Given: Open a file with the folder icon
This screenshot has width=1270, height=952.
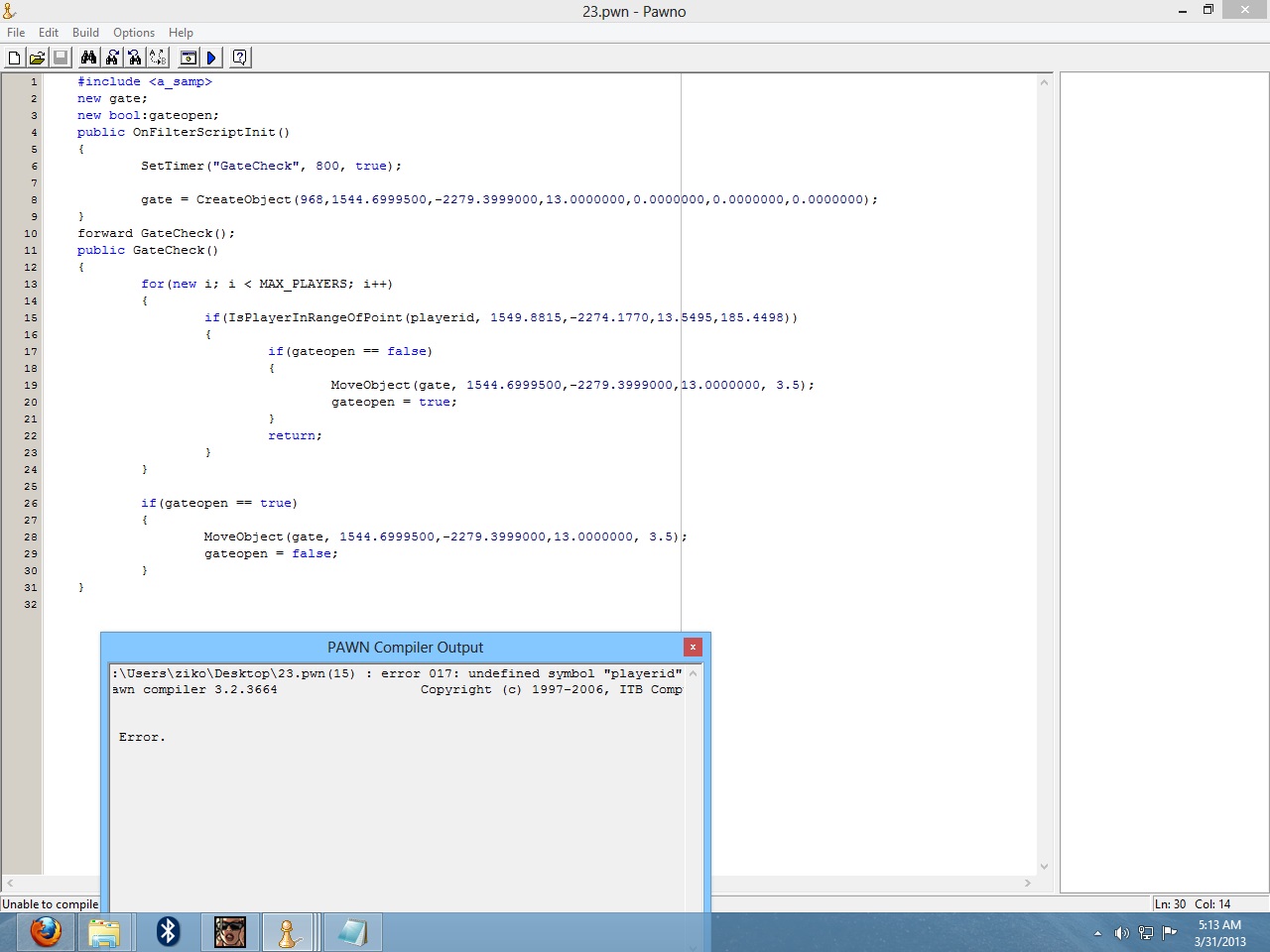Looking at the screenshot, I should point(37,58).
